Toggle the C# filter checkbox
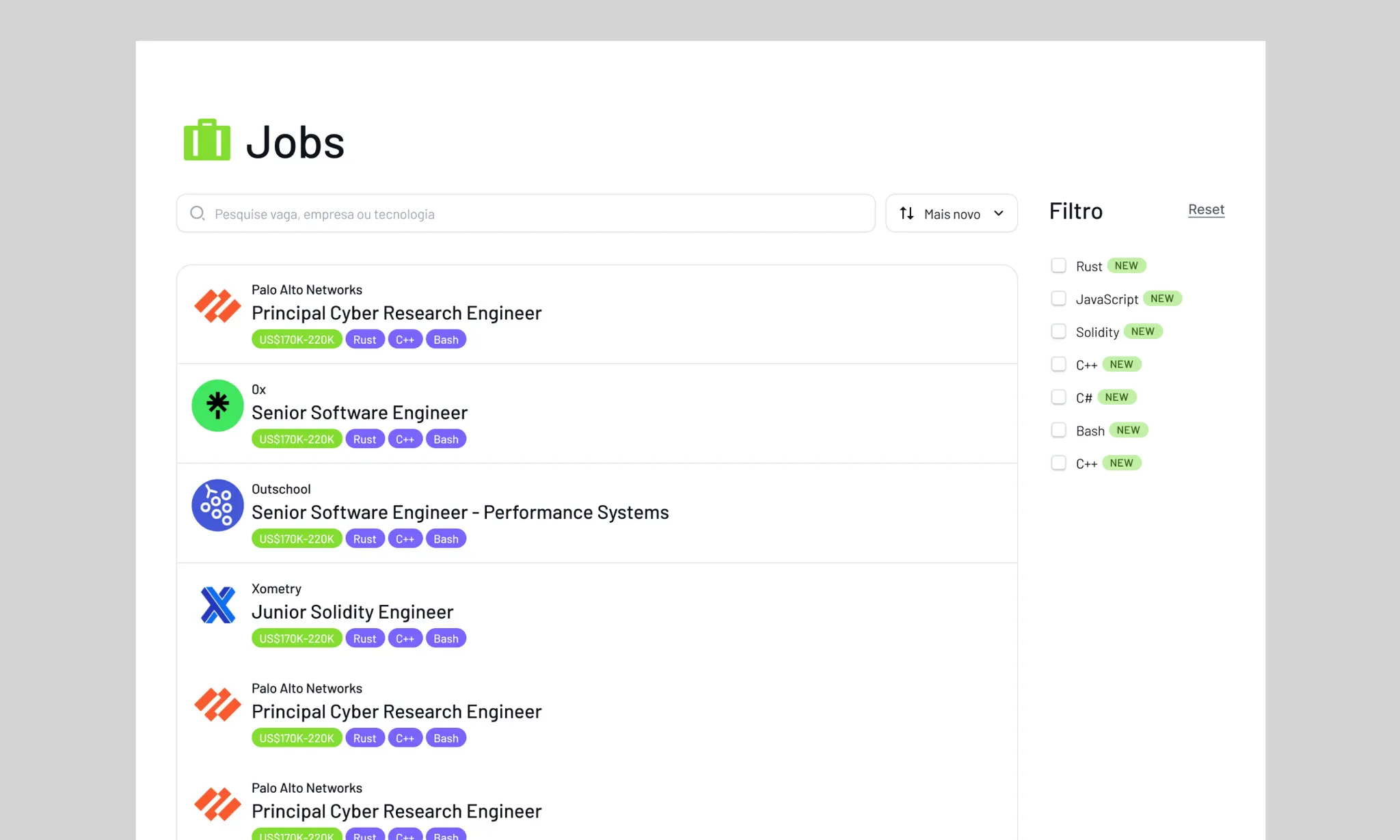The height and width of the screenshot is (840, 1400). tap(1058, 397)
